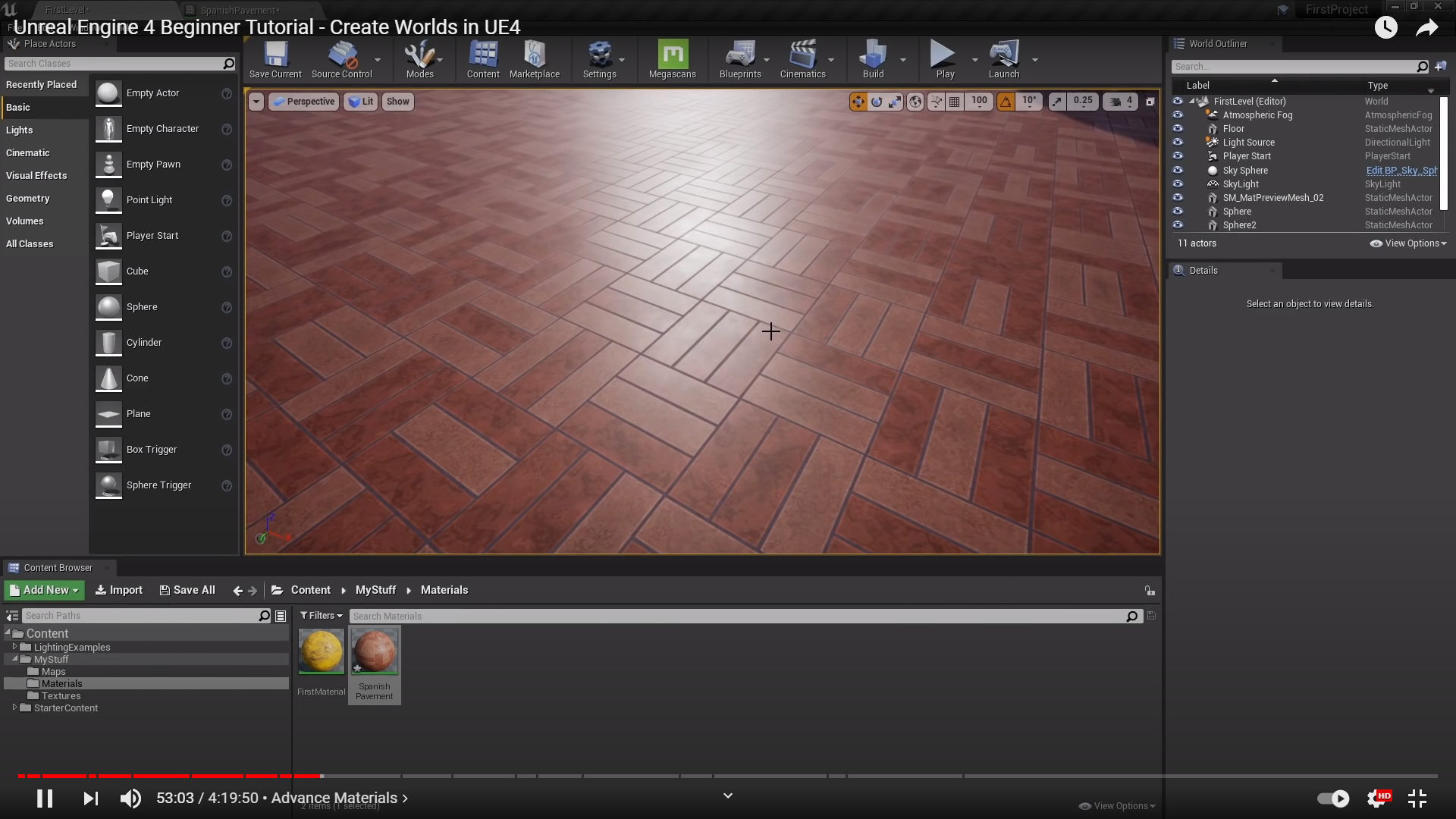This screenshot has width=1456, height=819.
Task: Open the Filters dropdown in Content Browser
Action: click(x=321, y=616)
